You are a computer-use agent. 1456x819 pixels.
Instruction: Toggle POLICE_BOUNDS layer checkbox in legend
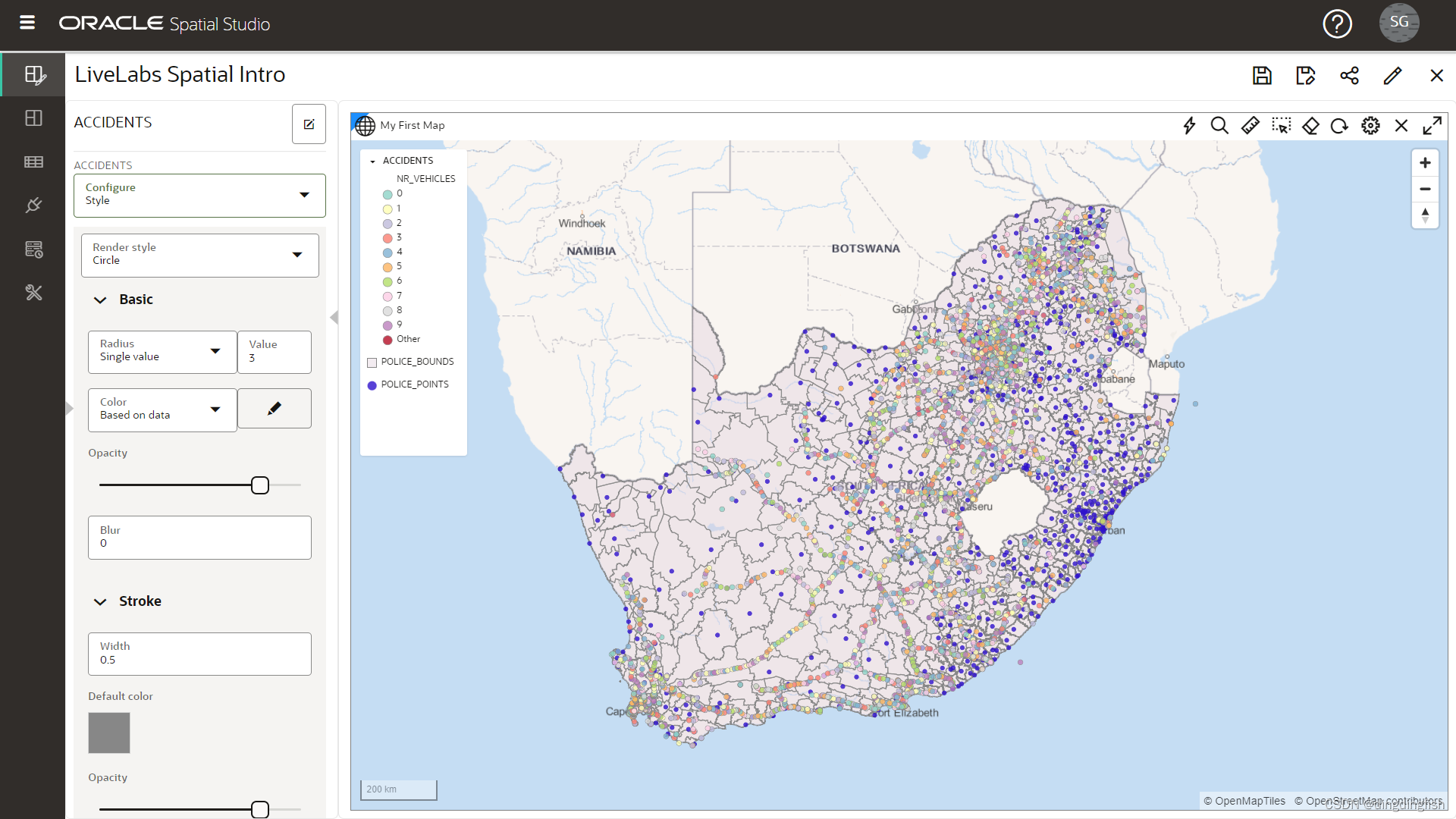pyautogui.click(x=372, y=362)
